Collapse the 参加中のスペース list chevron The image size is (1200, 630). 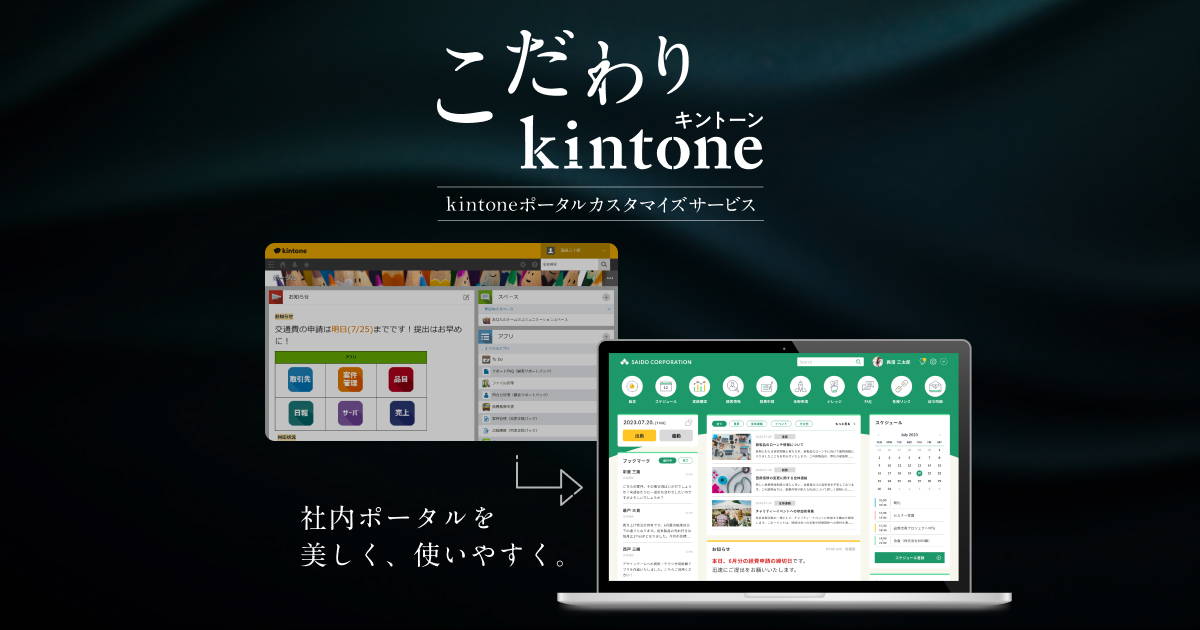[x=608, y=308]
